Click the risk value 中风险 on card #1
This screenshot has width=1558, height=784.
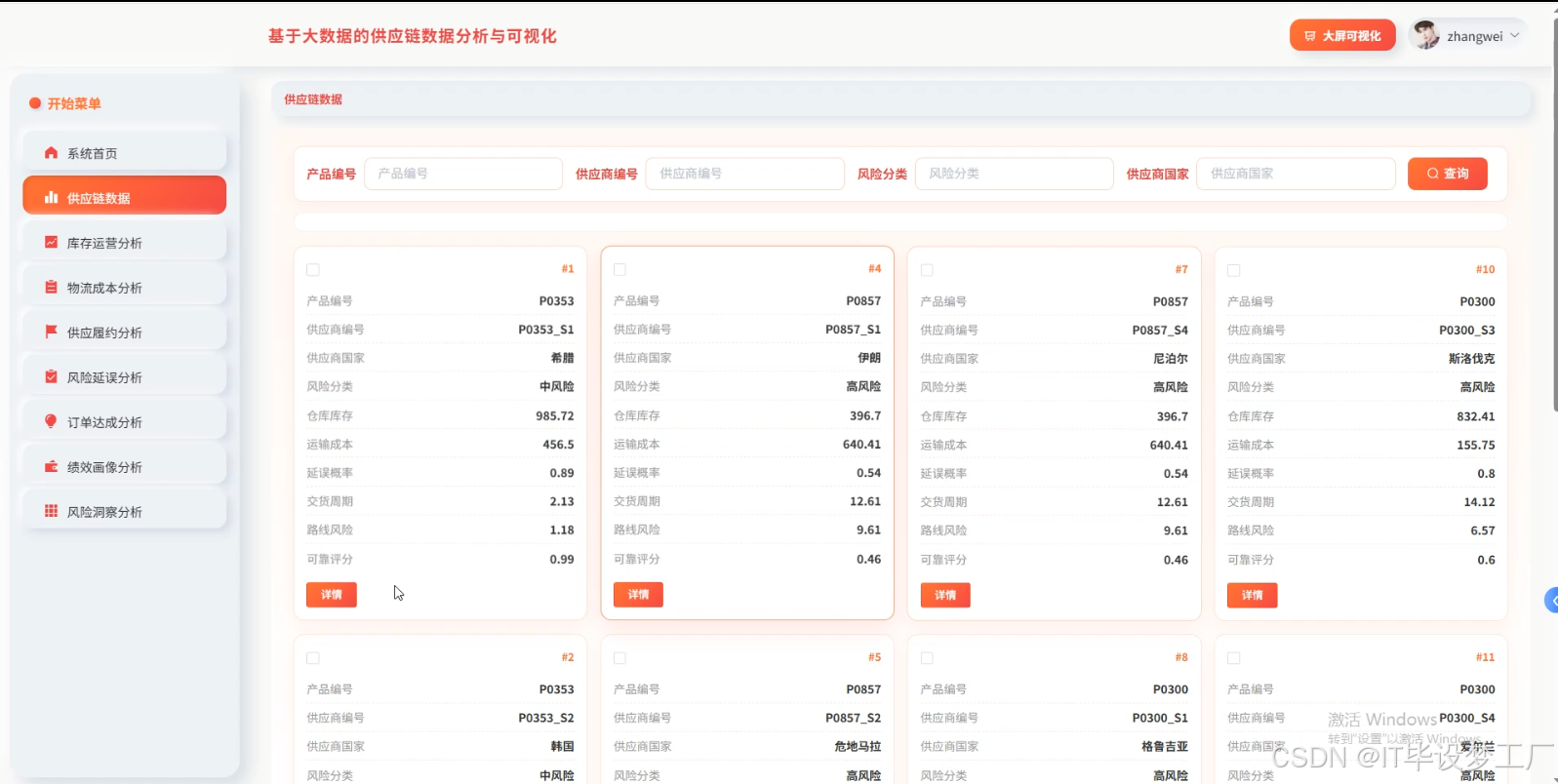[x=557, y=386]
